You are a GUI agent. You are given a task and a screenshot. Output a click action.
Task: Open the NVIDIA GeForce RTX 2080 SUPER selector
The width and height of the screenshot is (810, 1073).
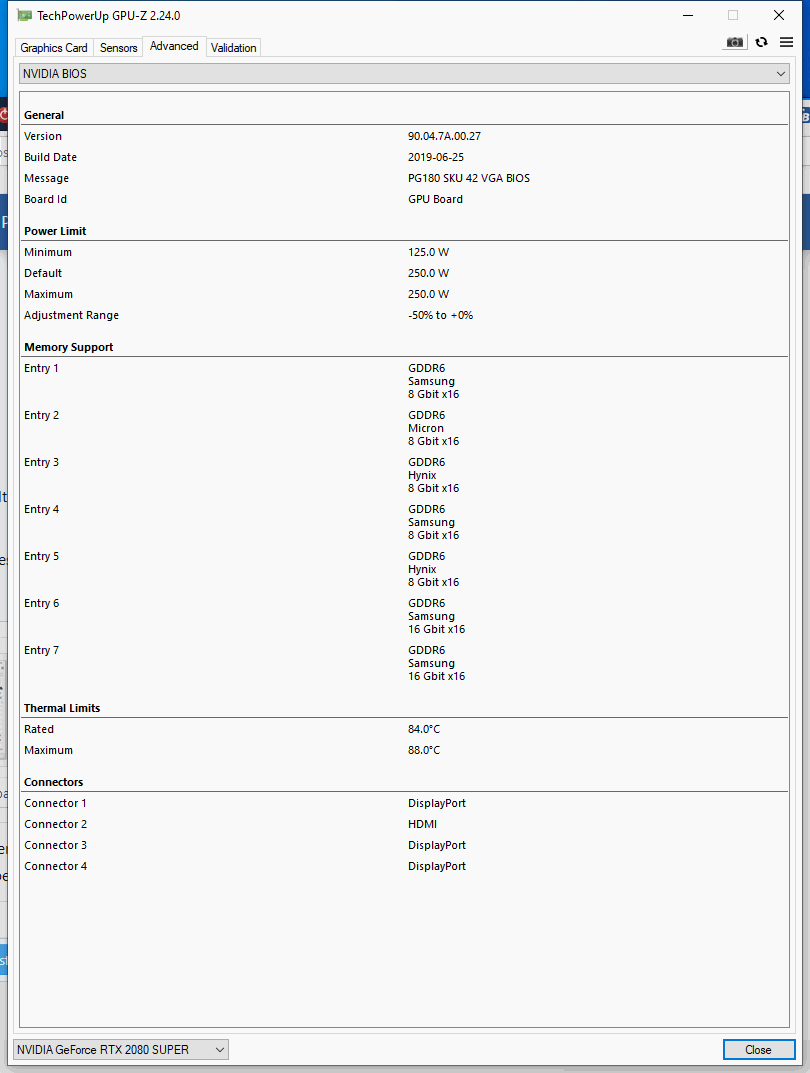pos(120,1049)
